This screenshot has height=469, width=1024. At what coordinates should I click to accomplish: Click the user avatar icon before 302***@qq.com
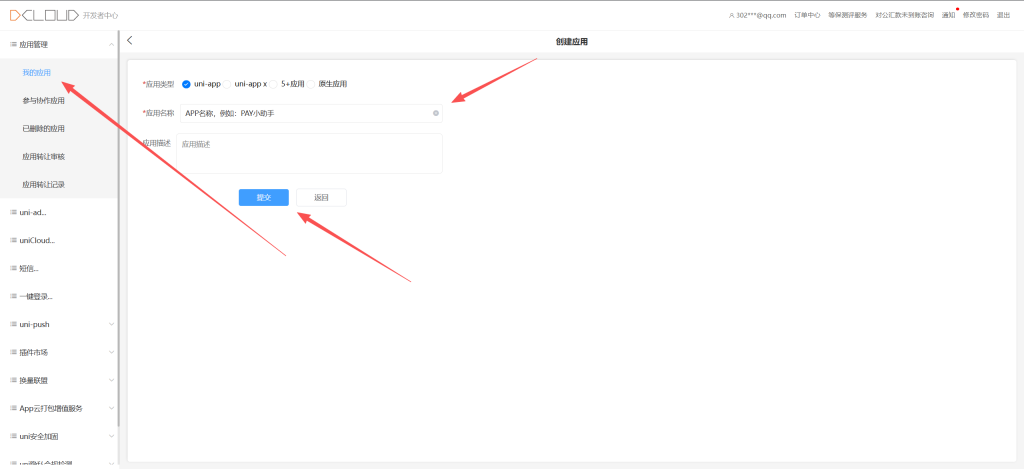pyautogui.click(x=731, y=16)
